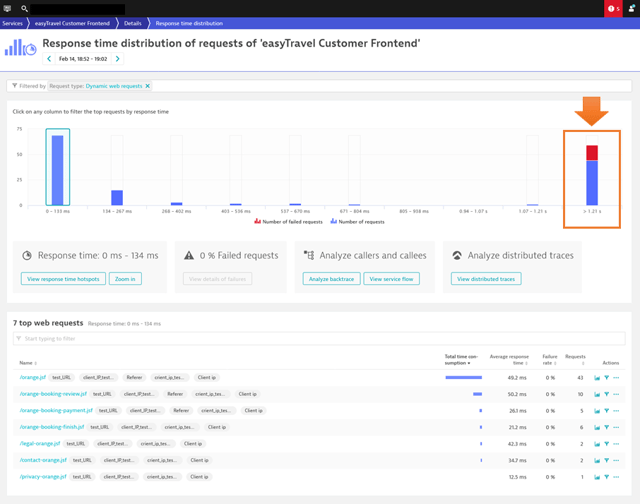Click Analyze backtrace button
Screen dimensions: 640x504
tap(331, 279)
